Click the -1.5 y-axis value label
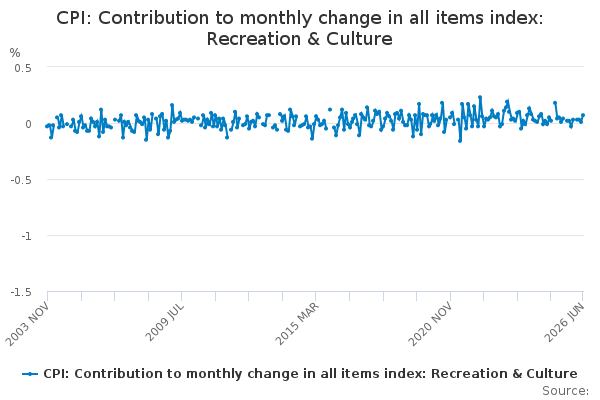This screenshot has height=400, width=600. (x=21, y=292)
